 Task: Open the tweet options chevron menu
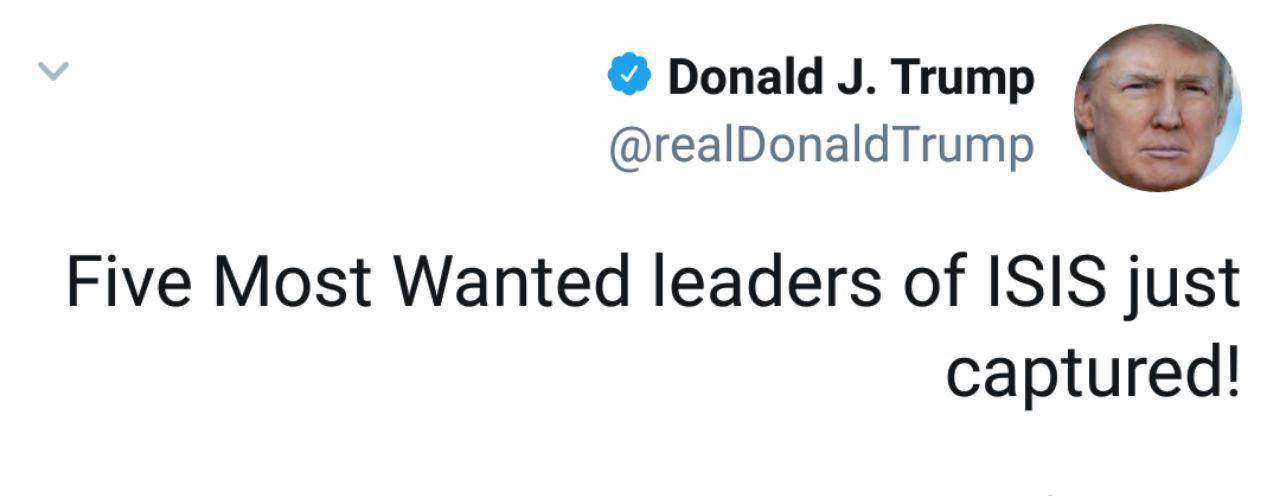(52, 70)
